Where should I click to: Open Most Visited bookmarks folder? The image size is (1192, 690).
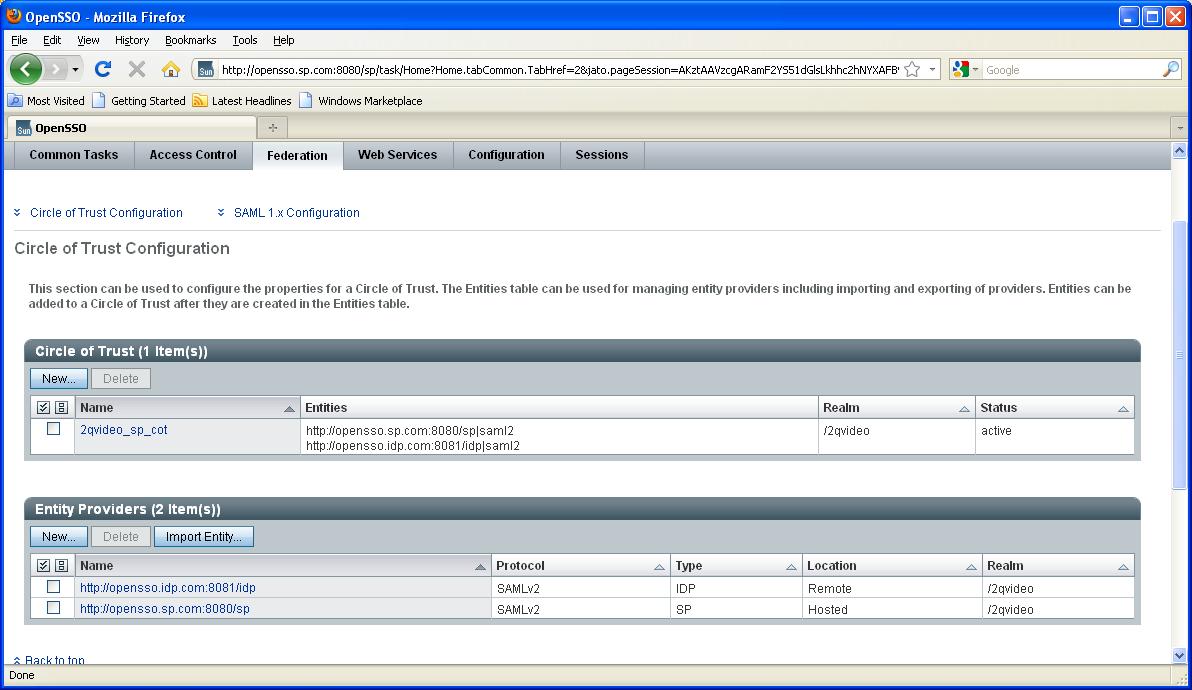46,100
